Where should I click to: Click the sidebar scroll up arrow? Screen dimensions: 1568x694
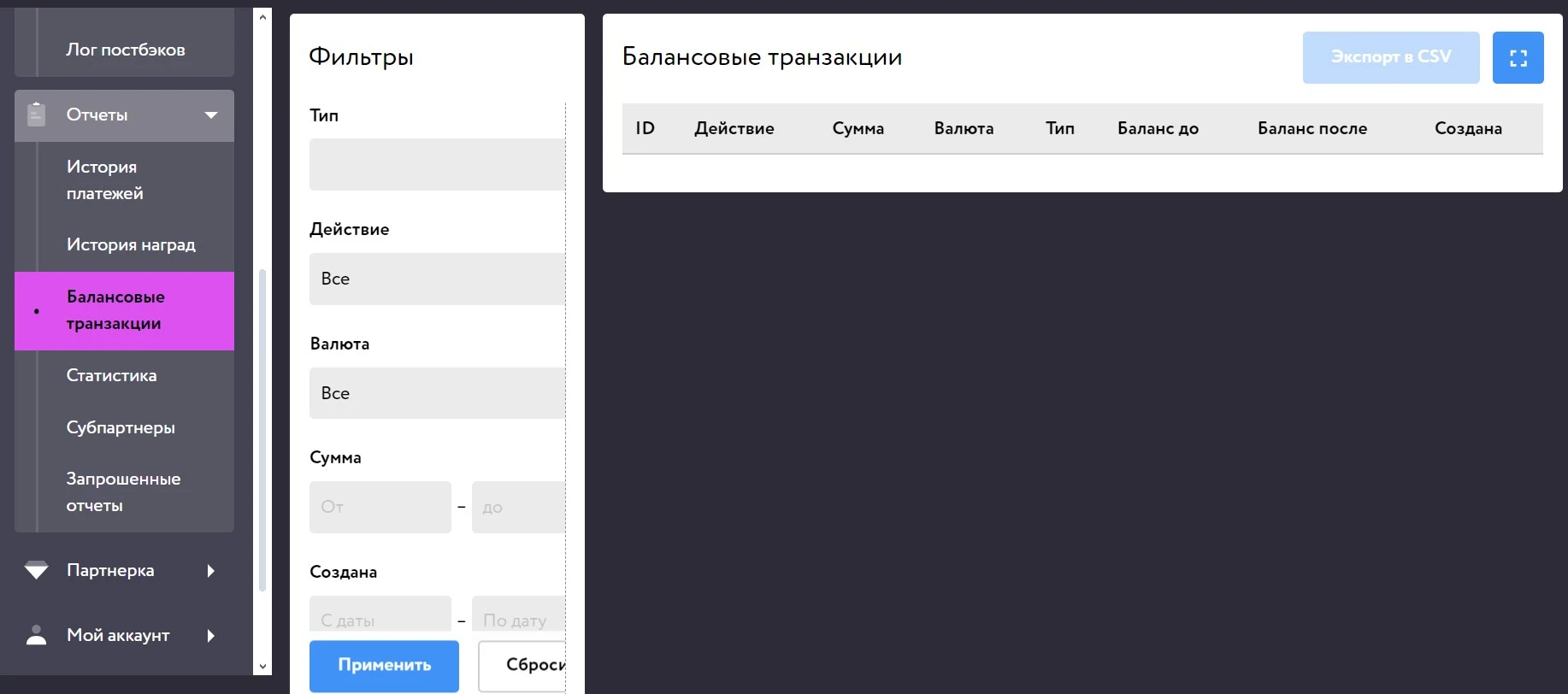[262, 17]
